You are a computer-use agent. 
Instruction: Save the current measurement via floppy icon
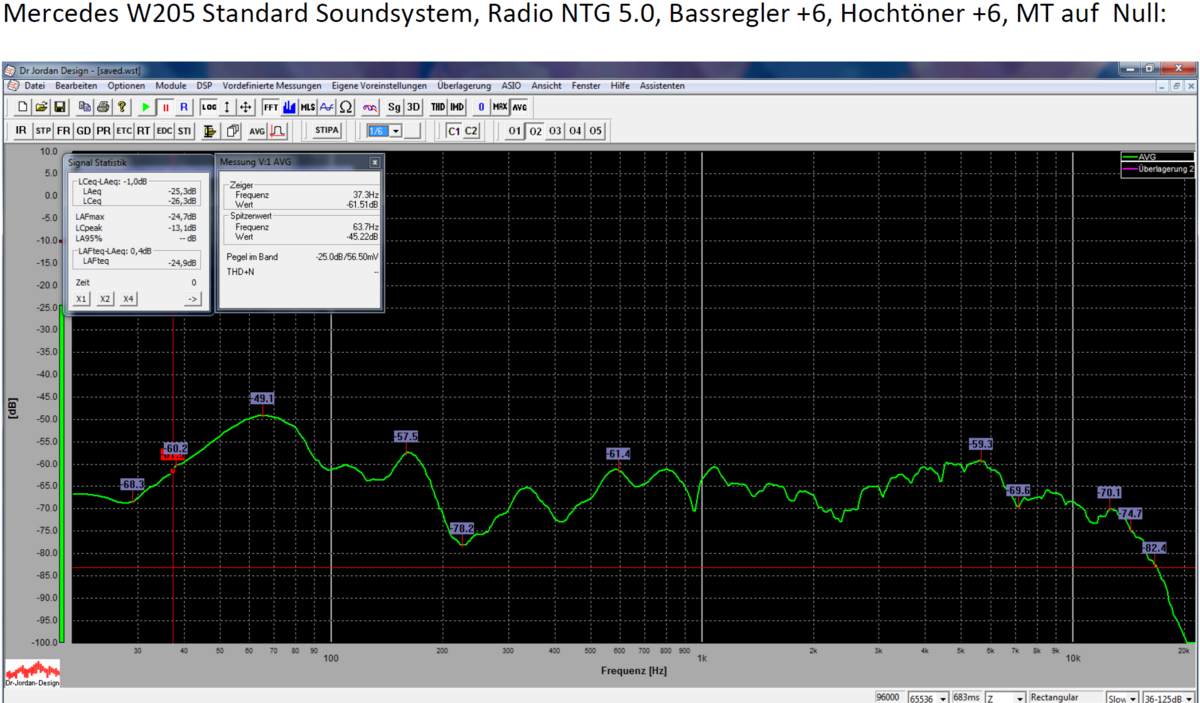coord(59,106)
